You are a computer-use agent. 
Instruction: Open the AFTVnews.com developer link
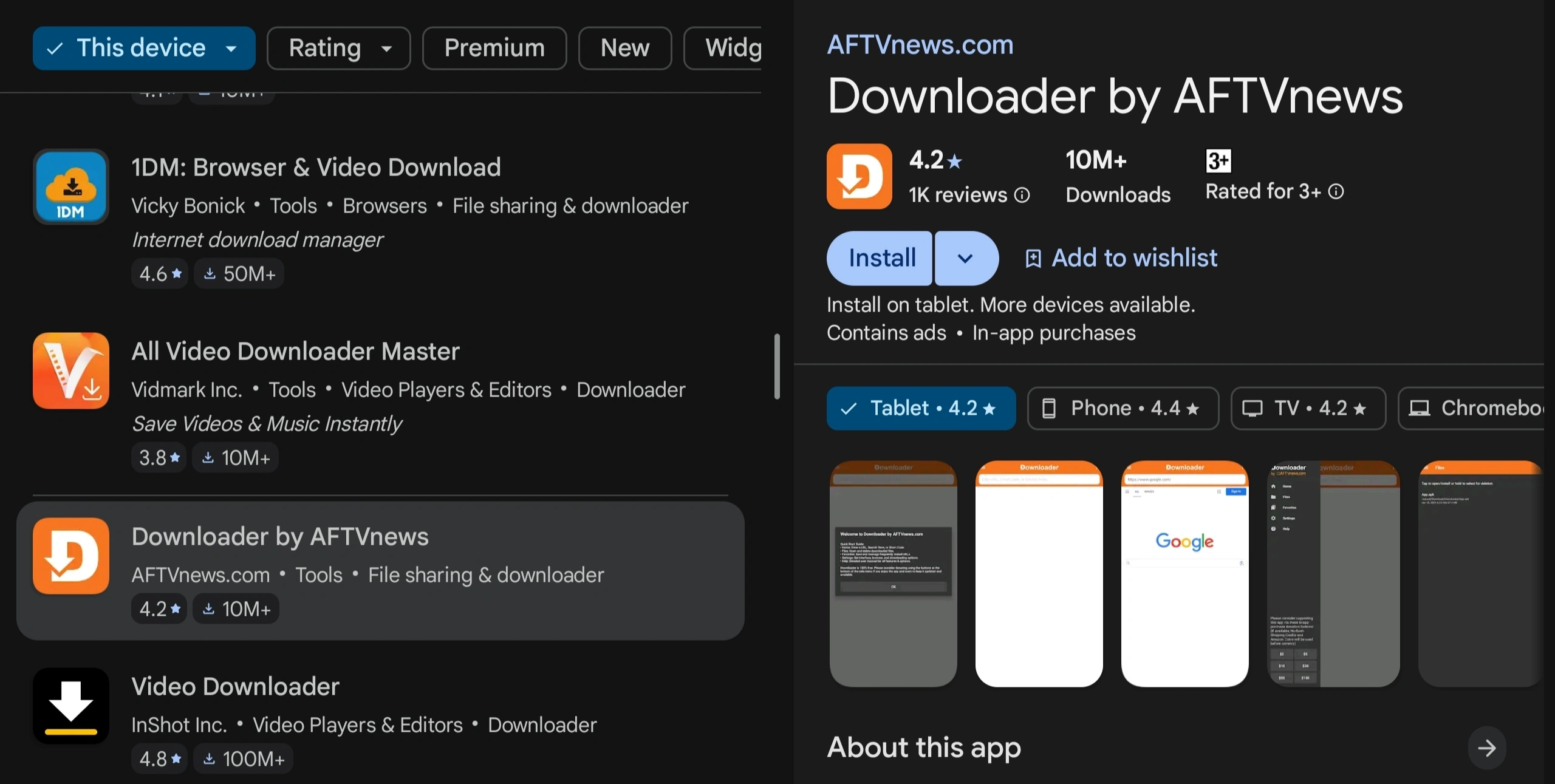[920, 45]
